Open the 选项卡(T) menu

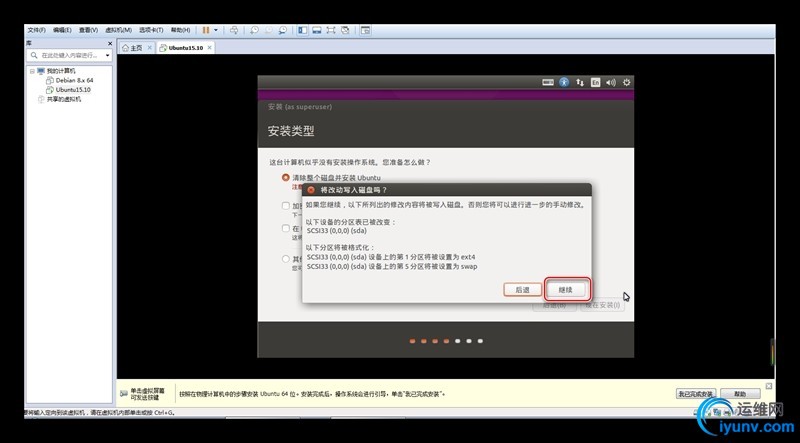tap(151, 30)
